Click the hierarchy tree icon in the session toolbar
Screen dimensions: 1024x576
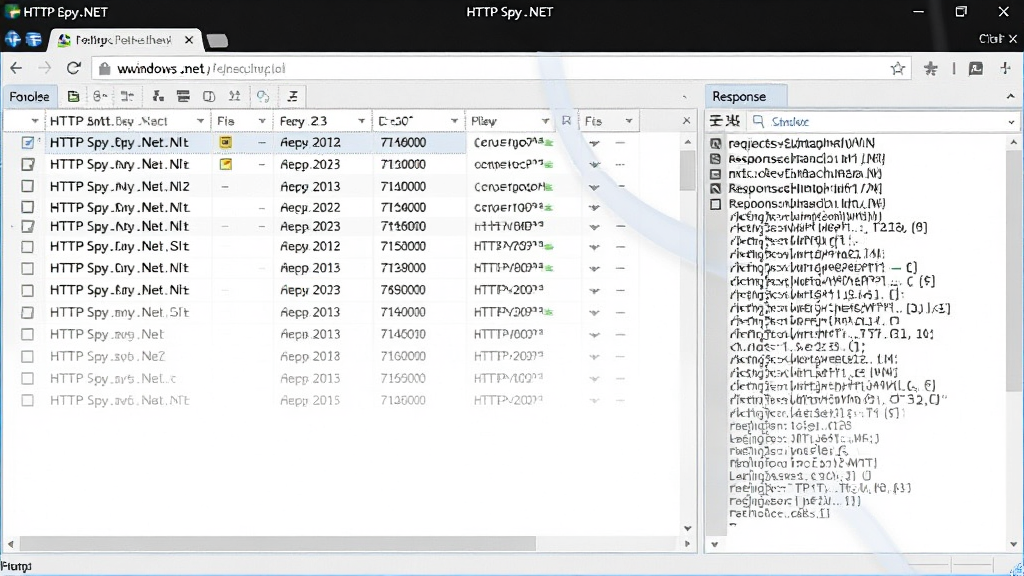158,97
